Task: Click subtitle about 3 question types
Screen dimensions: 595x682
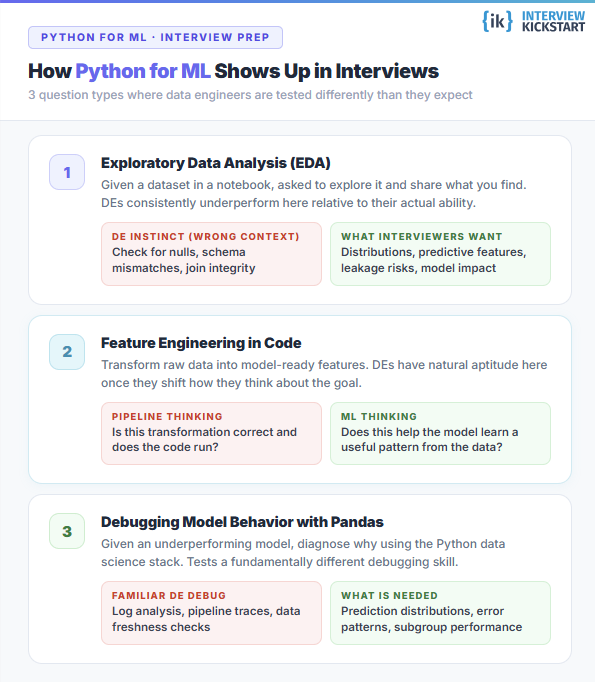Action: 250,95
